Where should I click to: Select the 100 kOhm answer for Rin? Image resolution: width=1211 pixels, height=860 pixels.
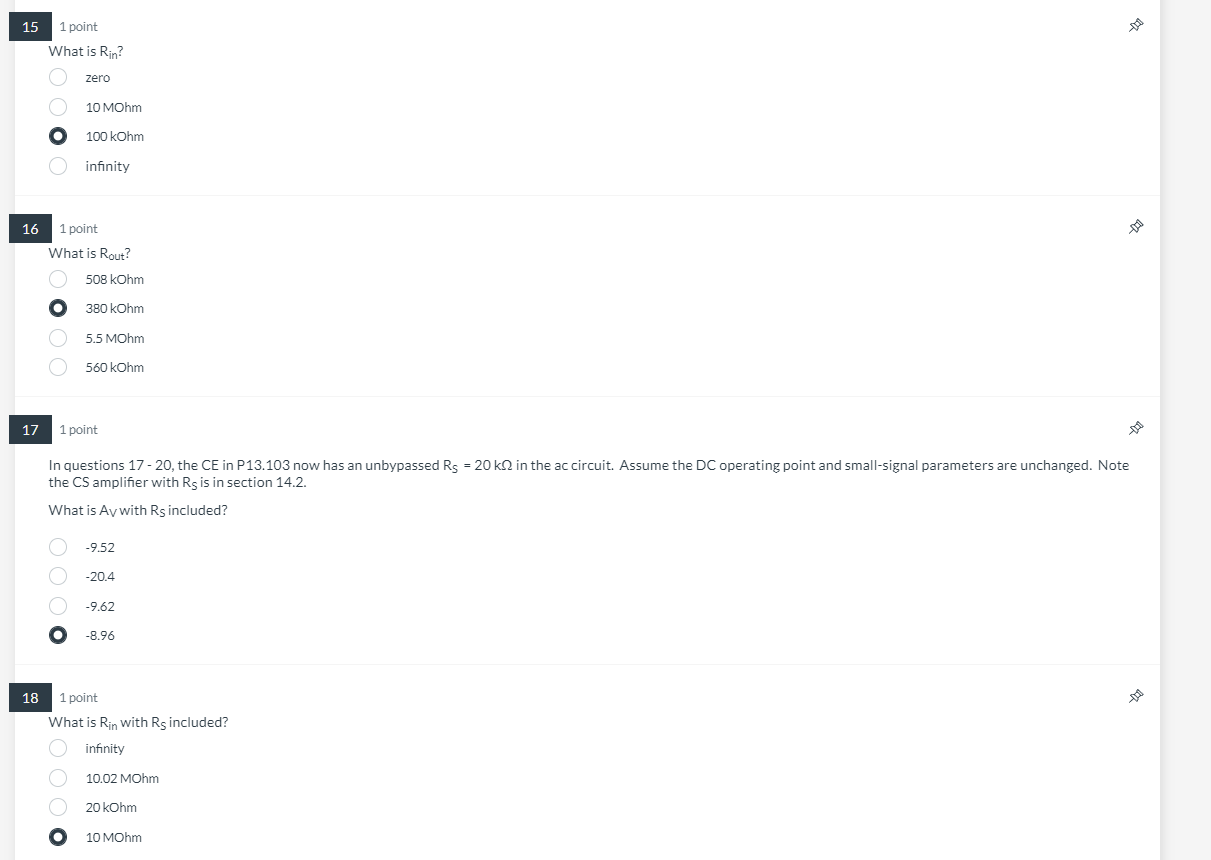tap(59, 136)
